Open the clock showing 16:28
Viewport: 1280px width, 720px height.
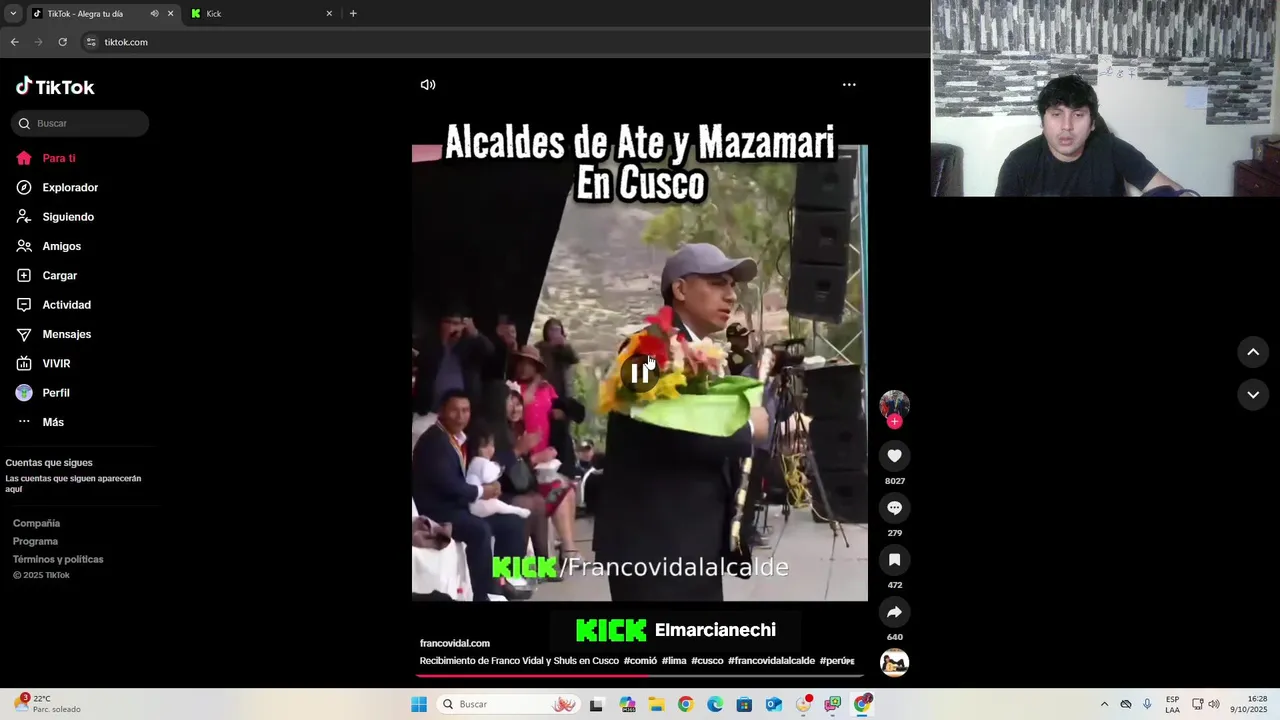(x=1249, y=704)
